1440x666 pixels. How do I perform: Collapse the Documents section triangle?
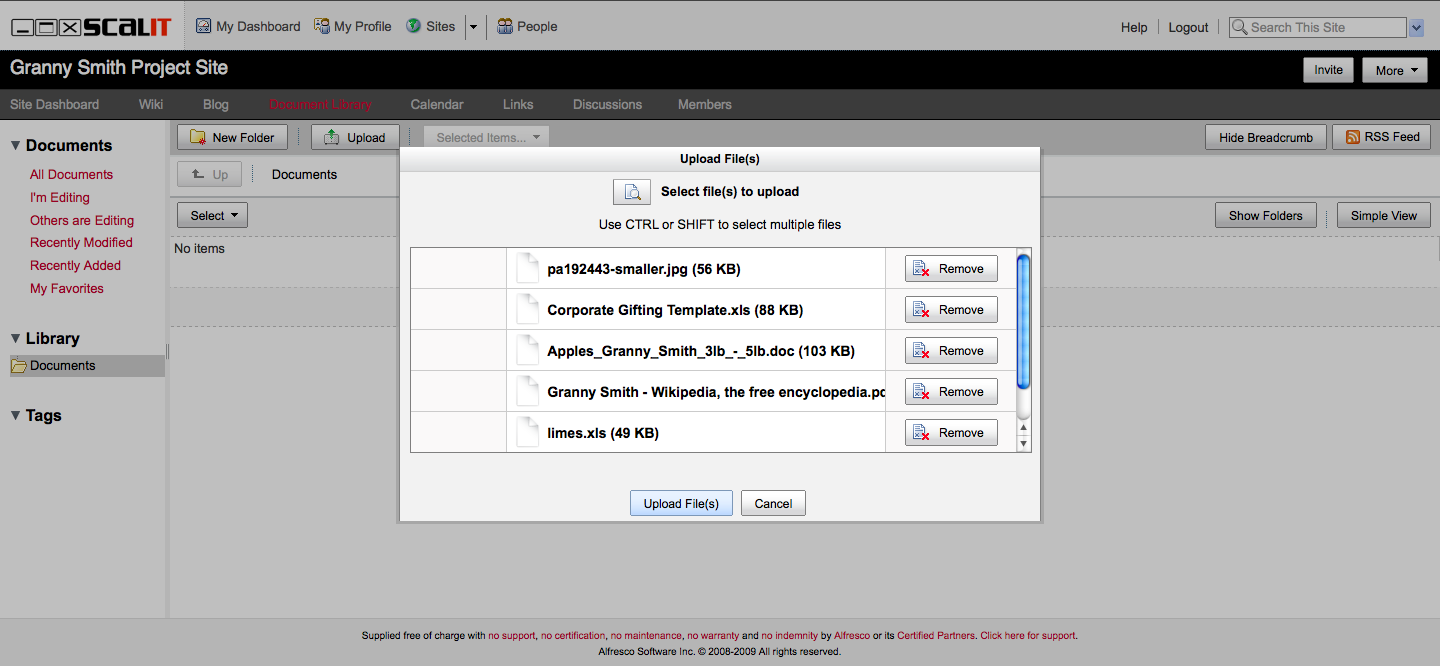pyautogui.click(x=16, y=146)
